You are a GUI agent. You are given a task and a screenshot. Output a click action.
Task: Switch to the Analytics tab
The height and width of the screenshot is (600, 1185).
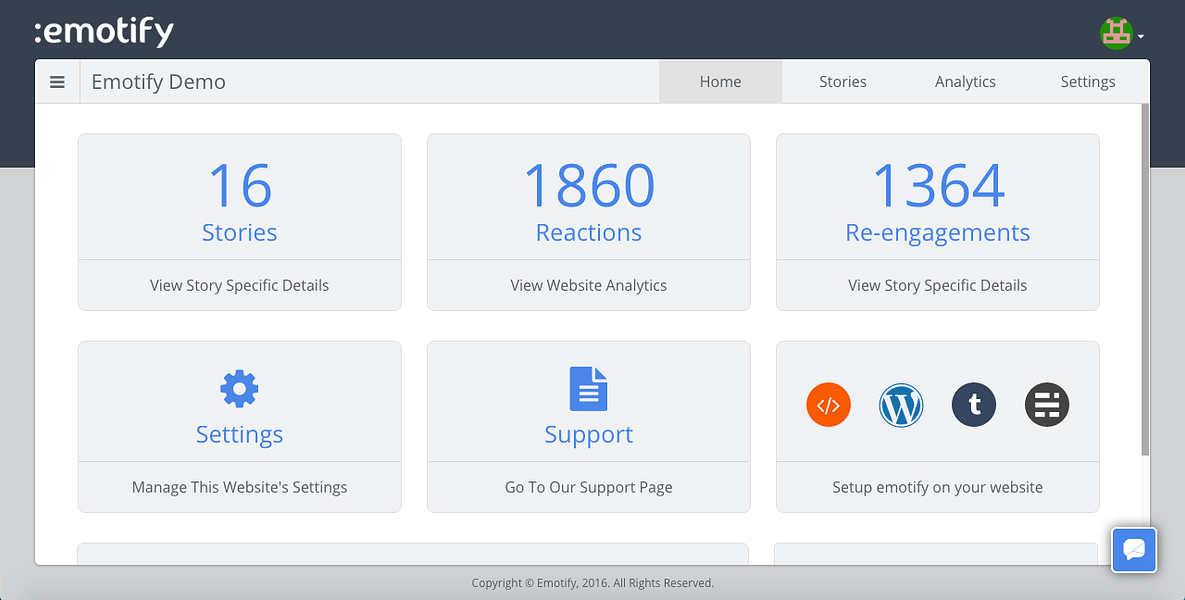(x=965, y=82)
